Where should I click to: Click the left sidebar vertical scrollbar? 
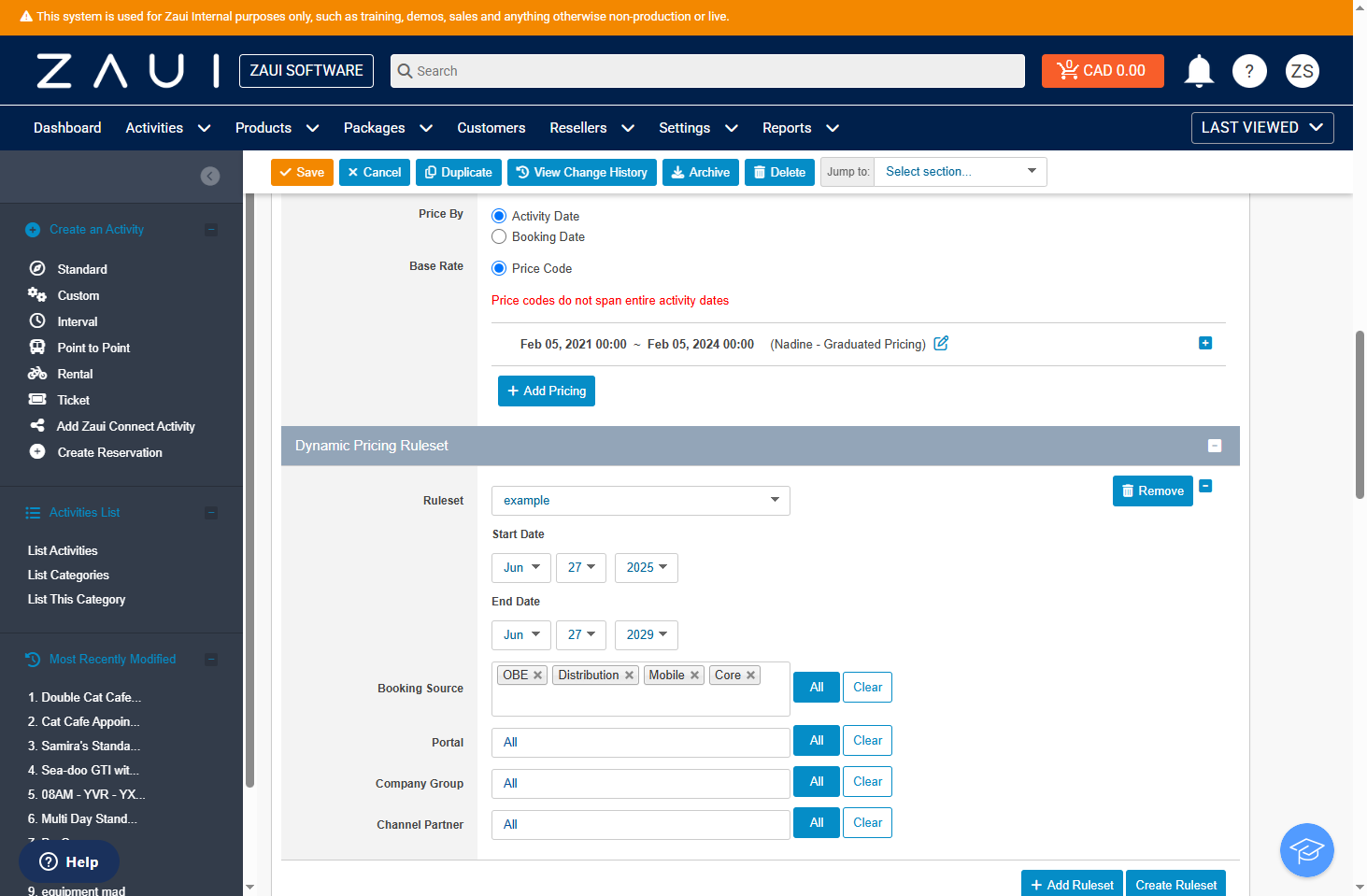click(x=249, y=491)
